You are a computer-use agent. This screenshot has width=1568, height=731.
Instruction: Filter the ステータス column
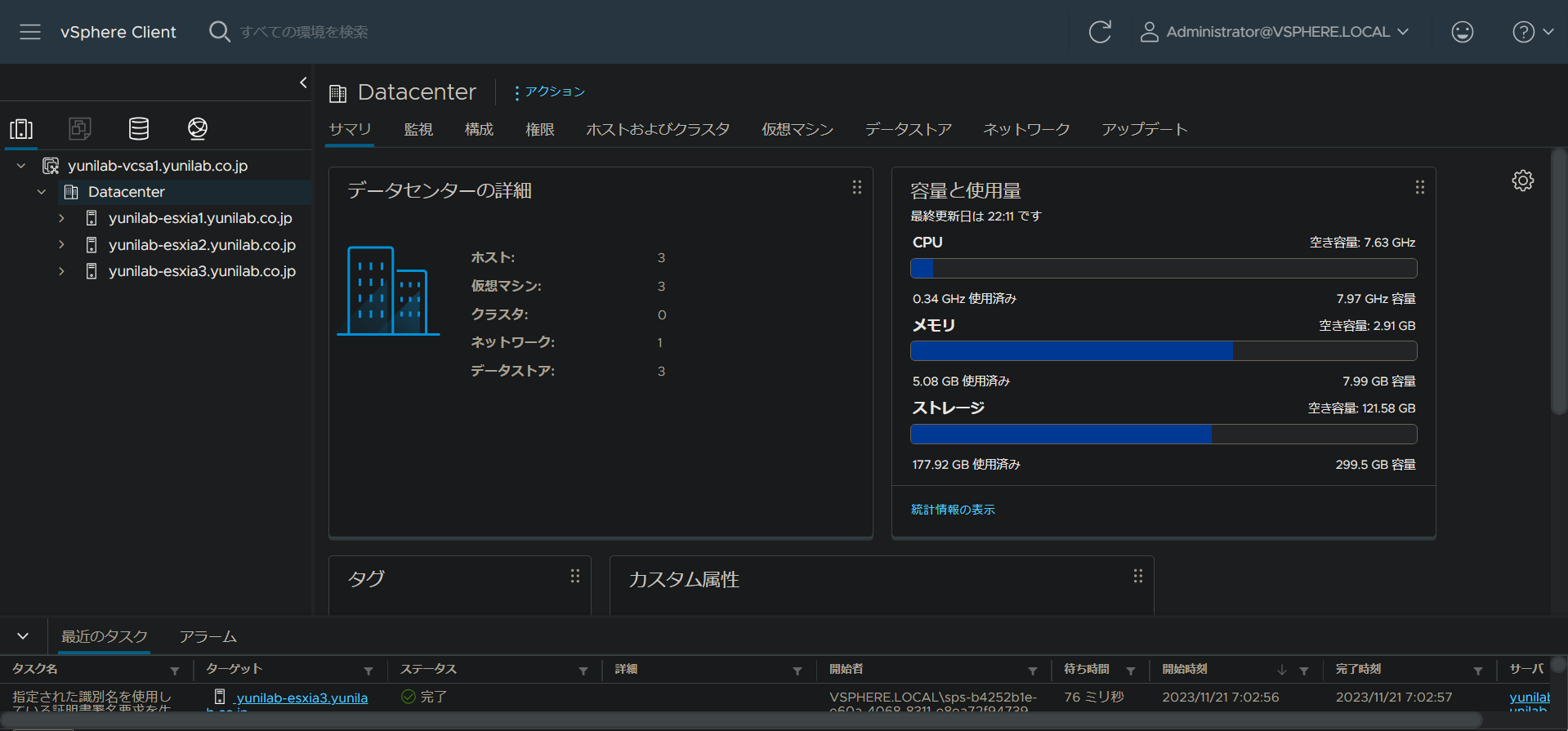[583, 671]
